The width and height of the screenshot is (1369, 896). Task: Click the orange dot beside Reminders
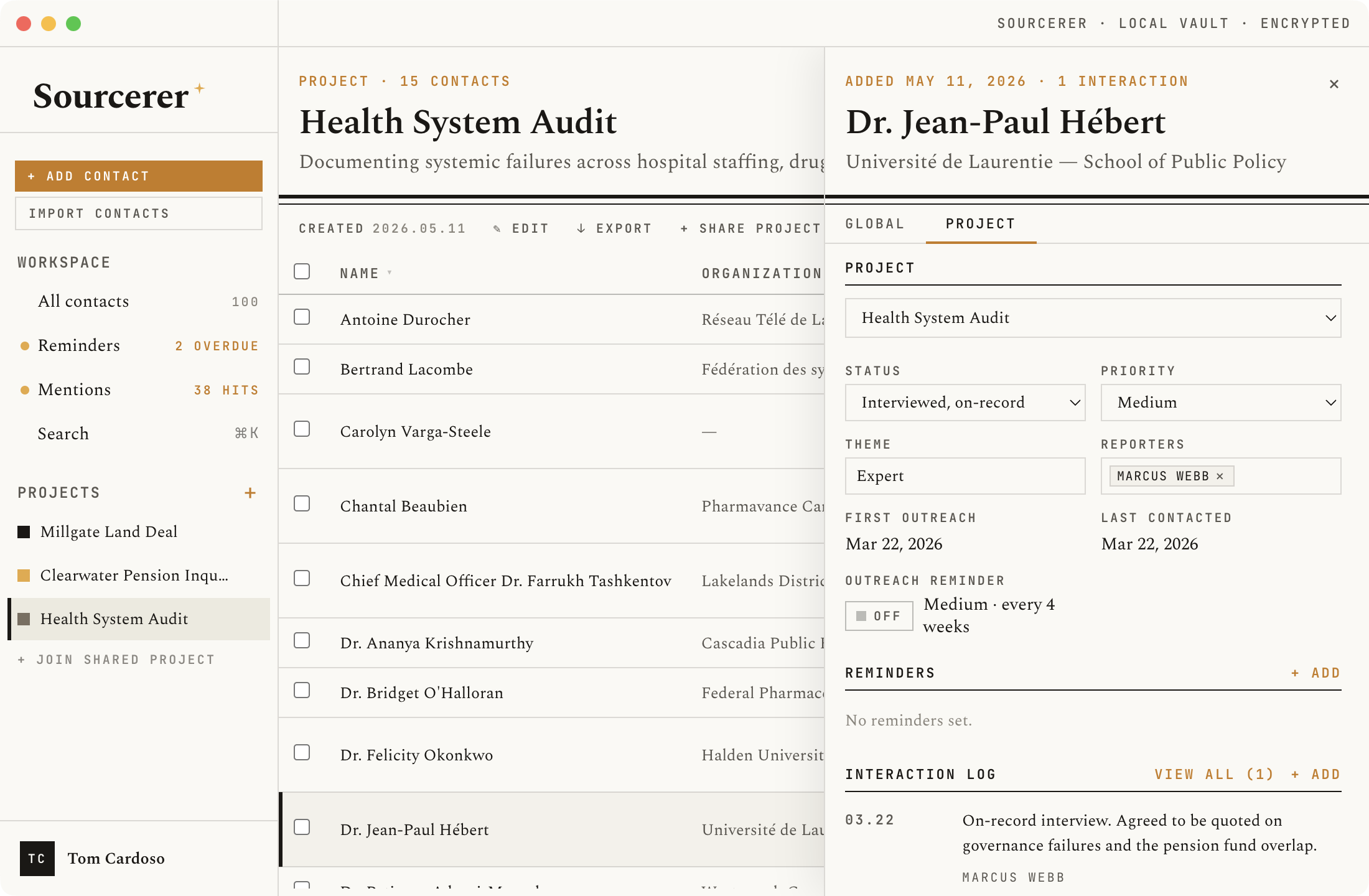pos(25,346)
